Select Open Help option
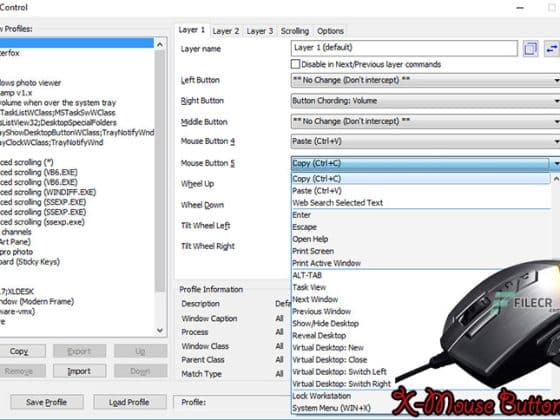The width and height of the screenshot is (560, 420). [421, 239]
